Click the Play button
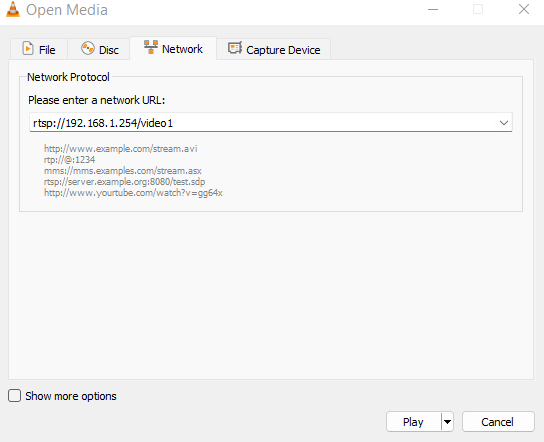 414,422
